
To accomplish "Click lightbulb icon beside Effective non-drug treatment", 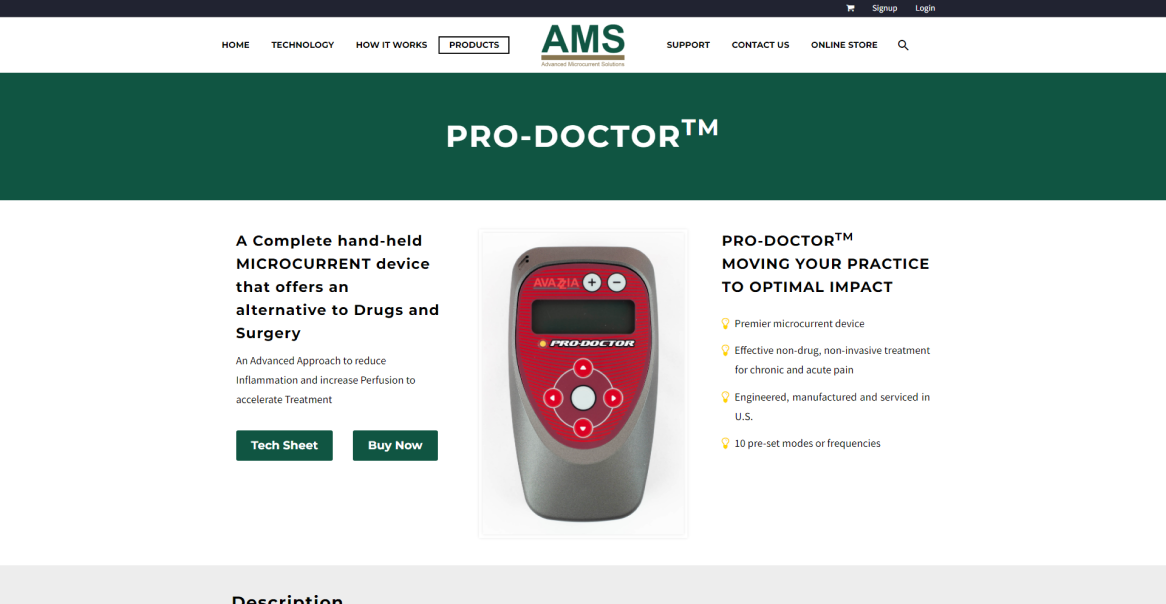I will pos(726,350).
